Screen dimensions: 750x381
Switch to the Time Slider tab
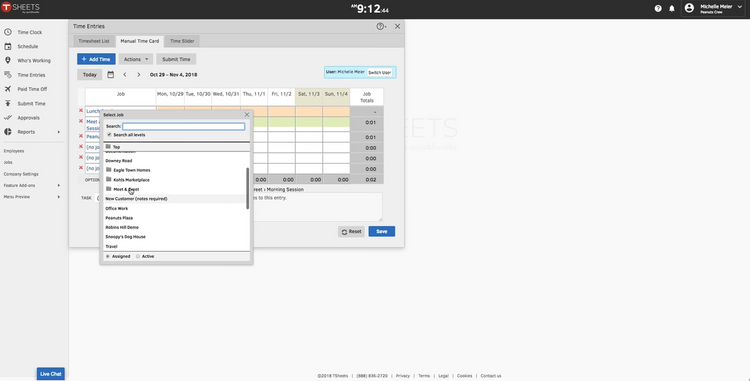point(182,41)
